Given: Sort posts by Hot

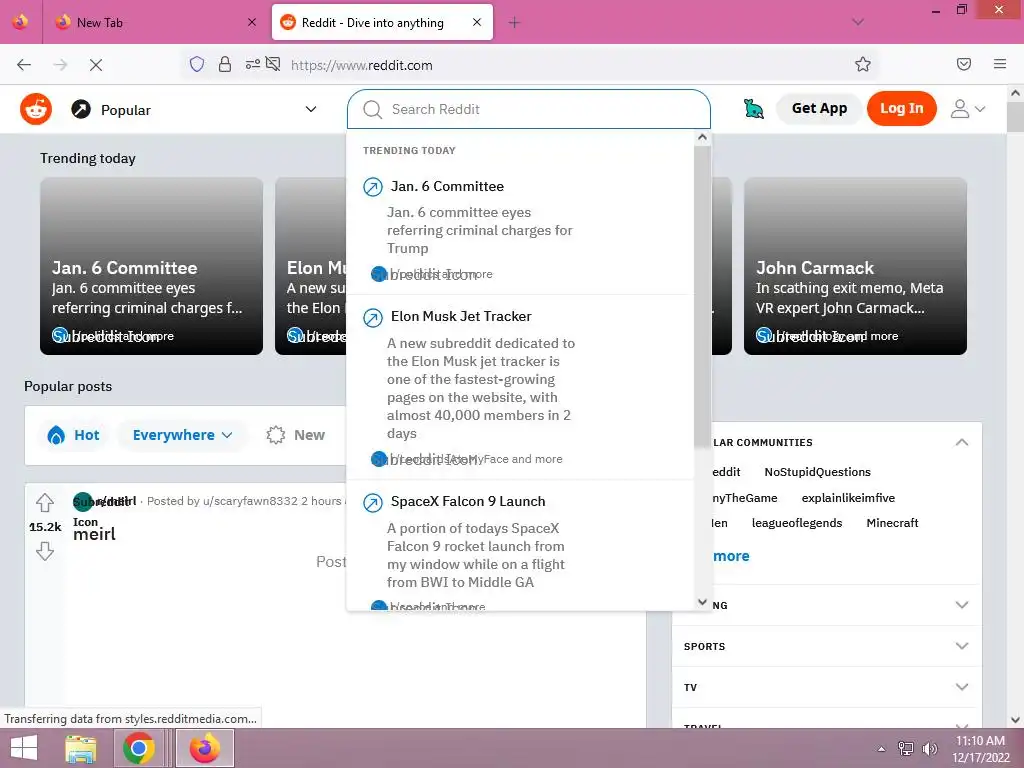Looking at the screenshot, I should click(x=74, y=435).
